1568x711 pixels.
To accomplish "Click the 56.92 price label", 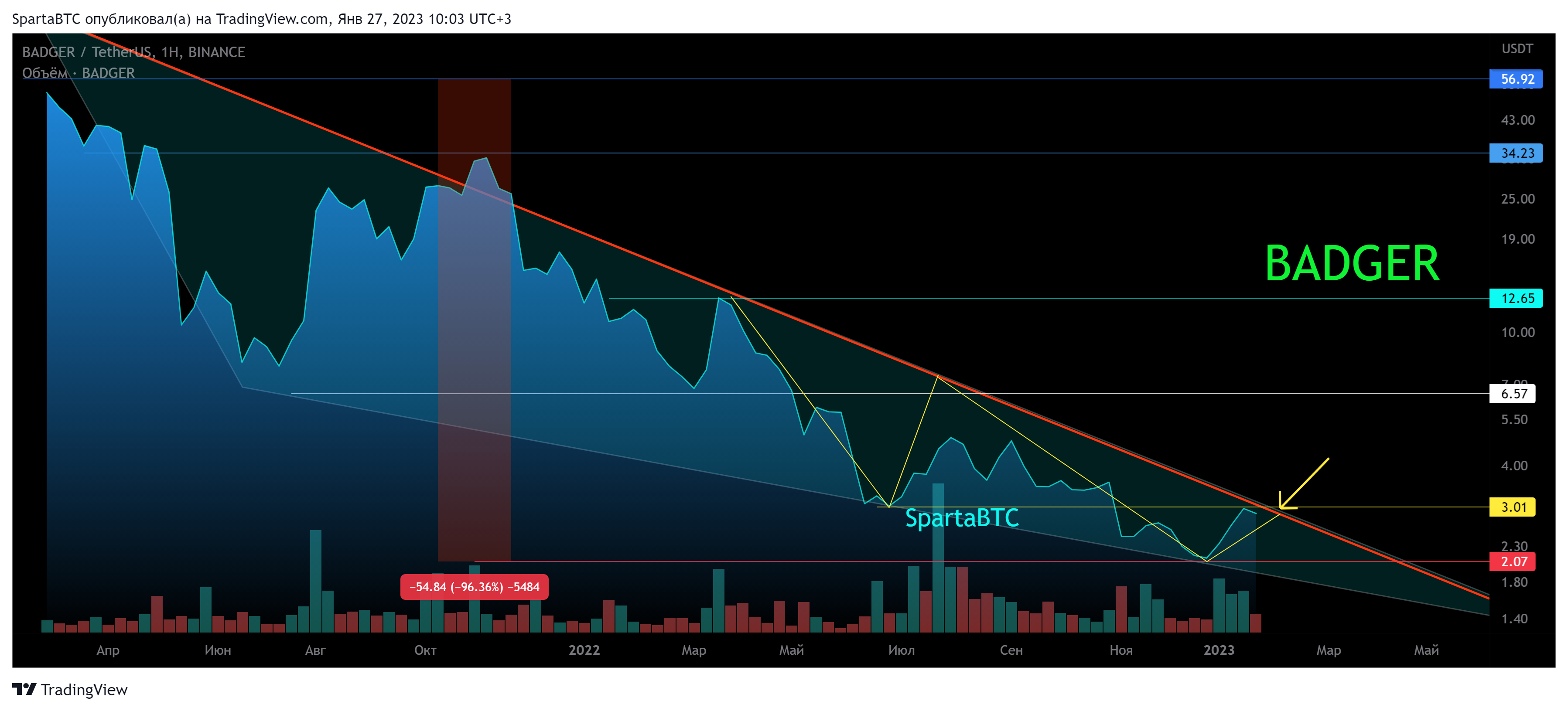I will (x=1516, y=79).
